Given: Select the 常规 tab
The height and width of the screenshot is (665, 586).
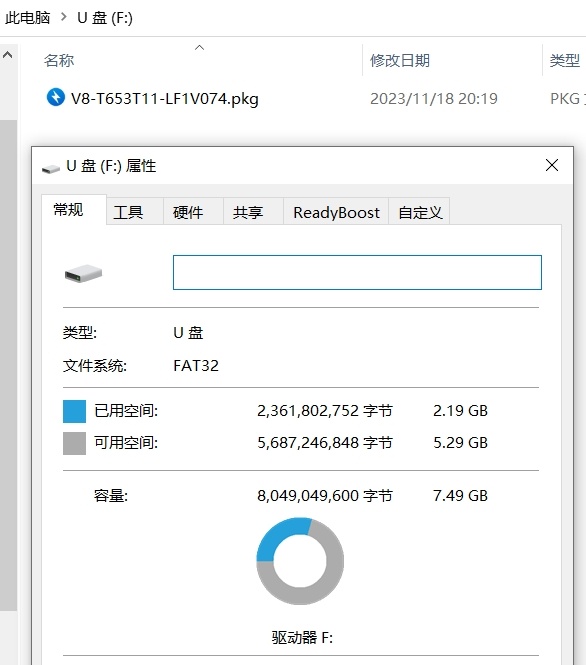Looking at the screenshot, I should tap(68, 210).
